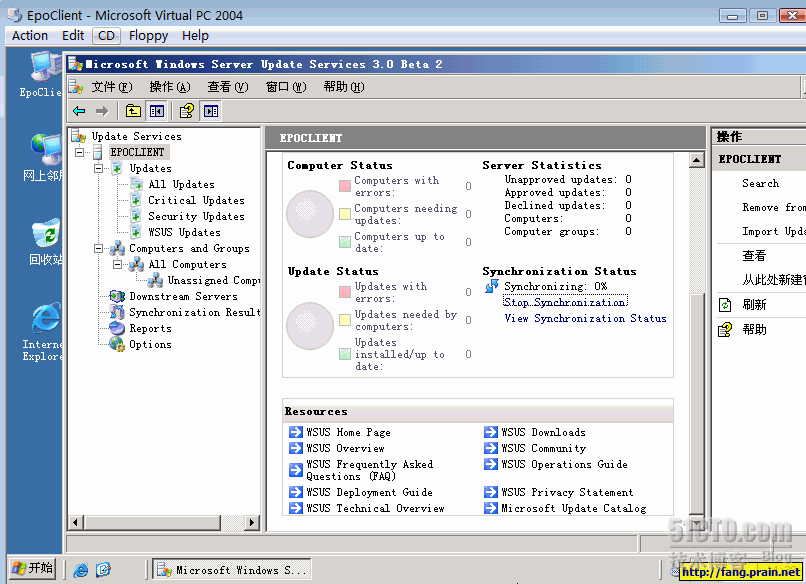Open Microsoft Update Catalog link
806x584 pixels.
pos(574,508)
